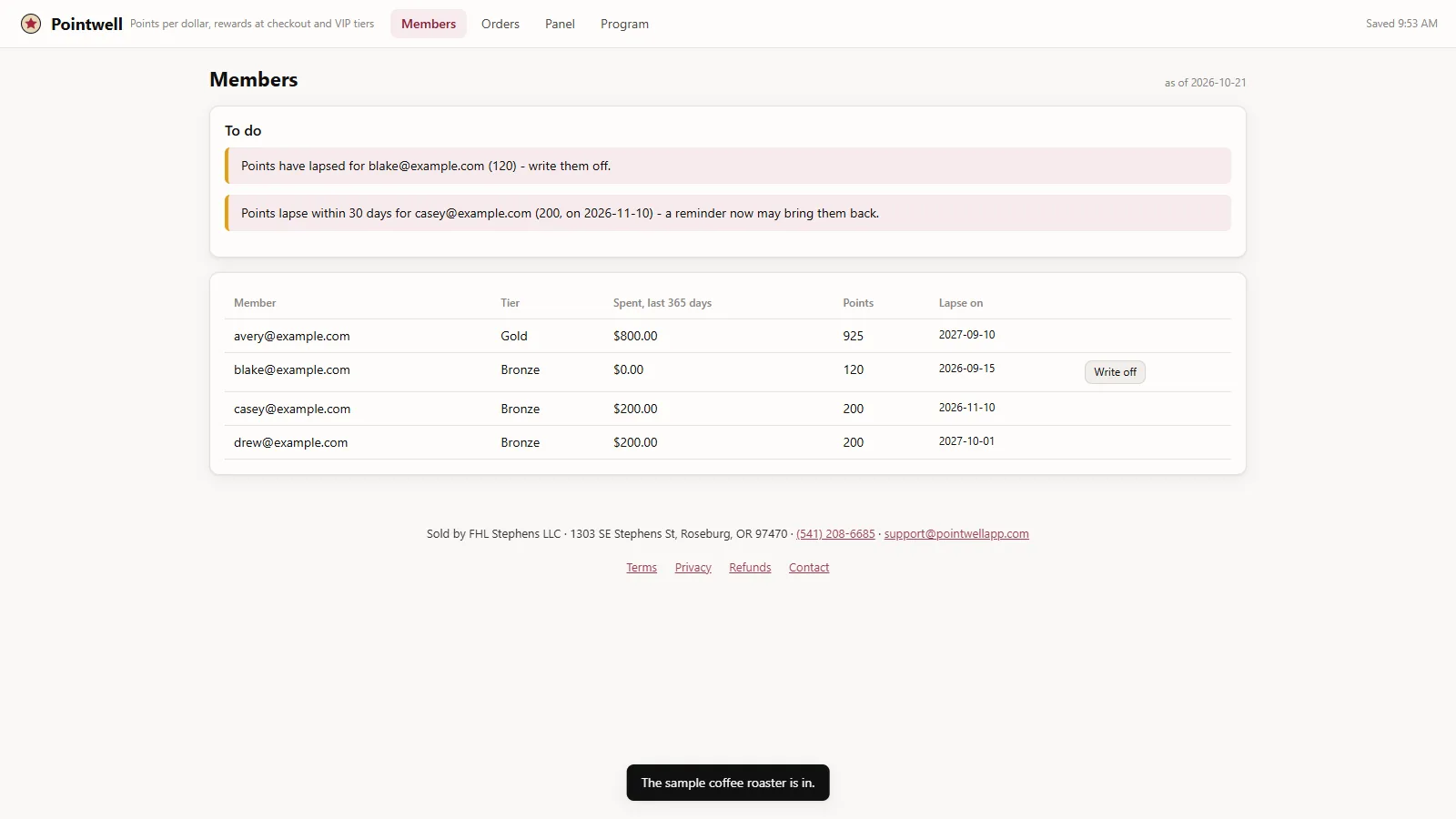Click the sample coffee roaster toast
Screen dimensions: 1456x819
tap(728, 783)
